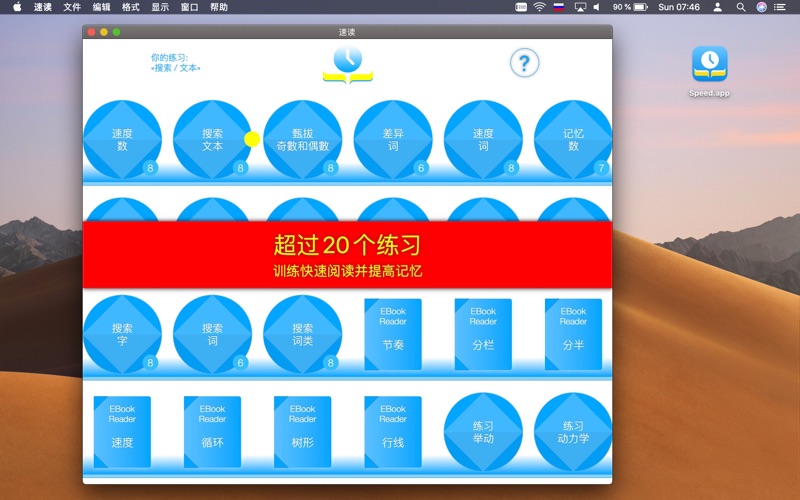This screenshot has width=800, height=500.
Task: Open the EBook Reader 分半 book
Action: [x=573, y=334]
